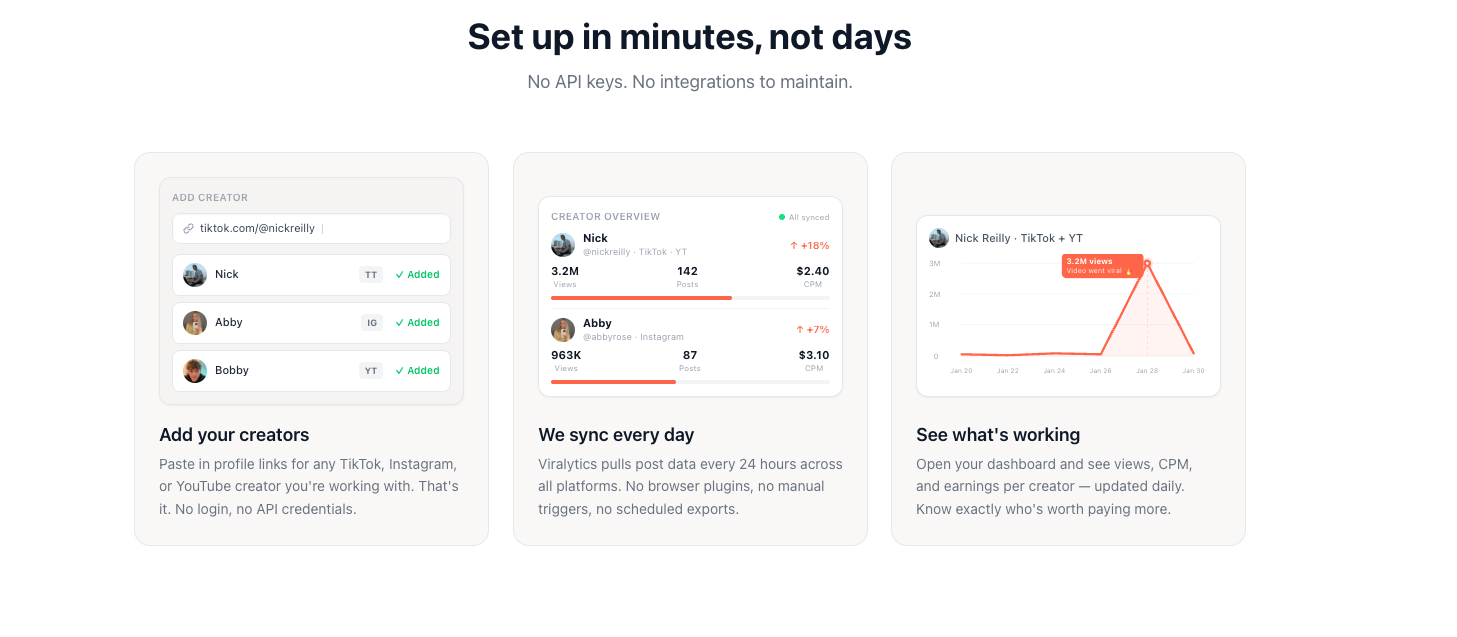Click the 3.2M views tooltip on chart
1457x637 pixels.
(1101, 266)
